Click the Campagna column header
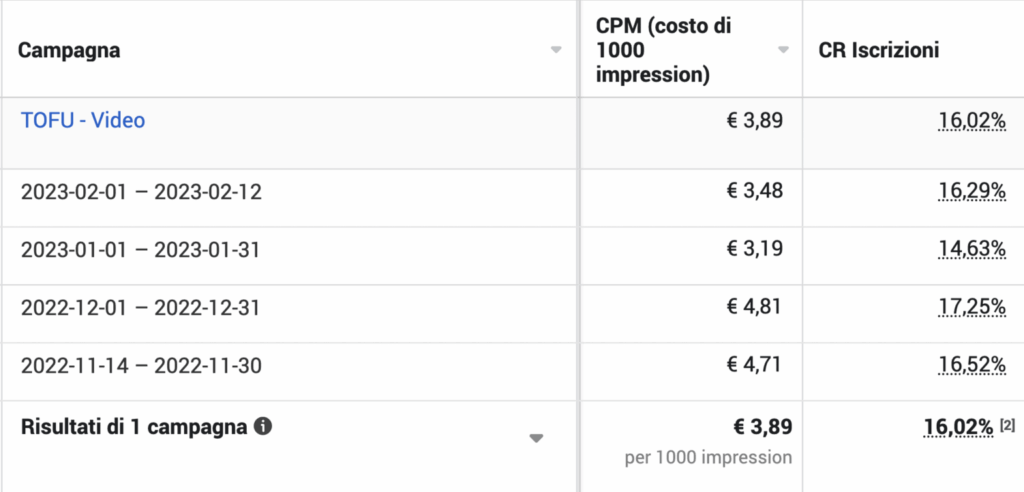The image size is (1024, 492). [70, 50]
